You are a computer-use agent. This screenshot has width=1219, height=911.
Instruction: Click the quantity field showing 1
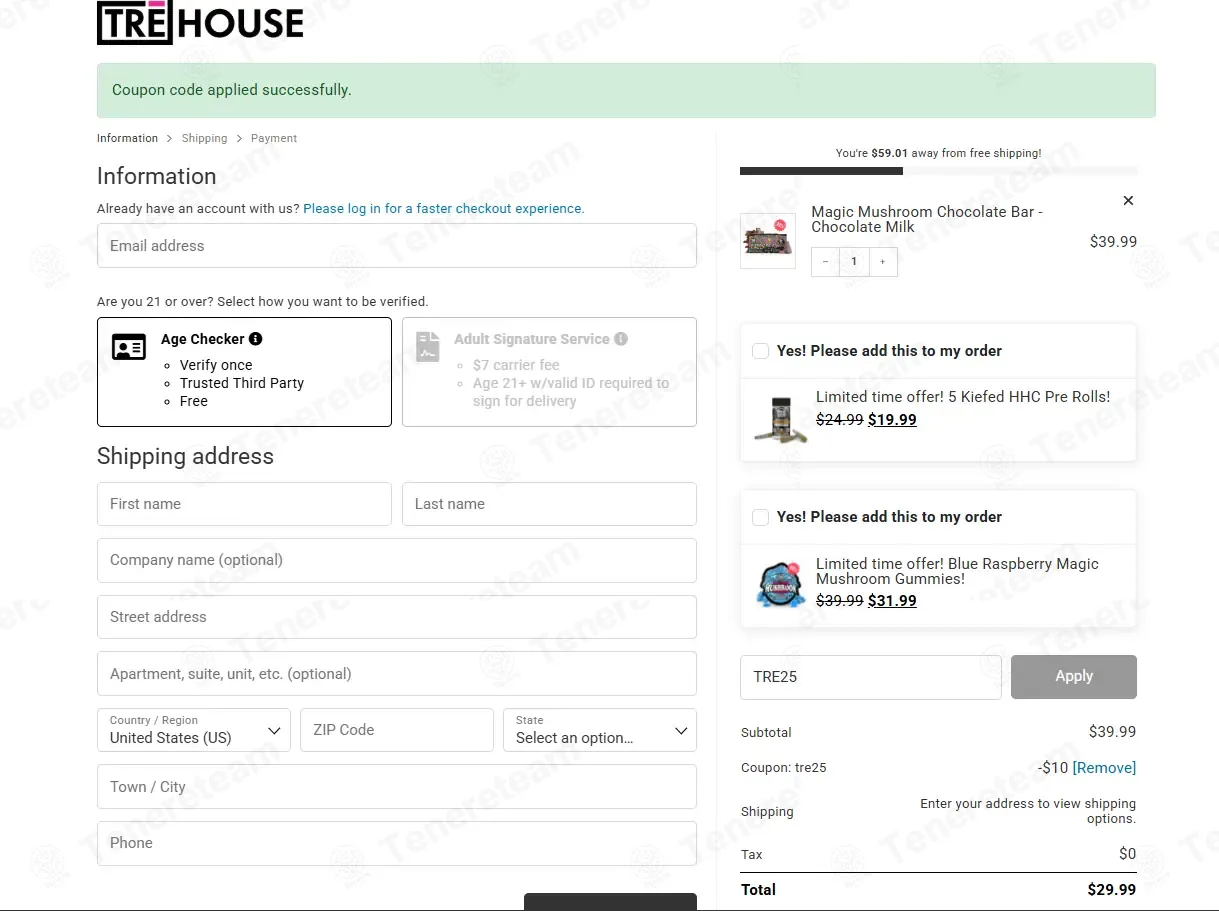tap(854, 262)
